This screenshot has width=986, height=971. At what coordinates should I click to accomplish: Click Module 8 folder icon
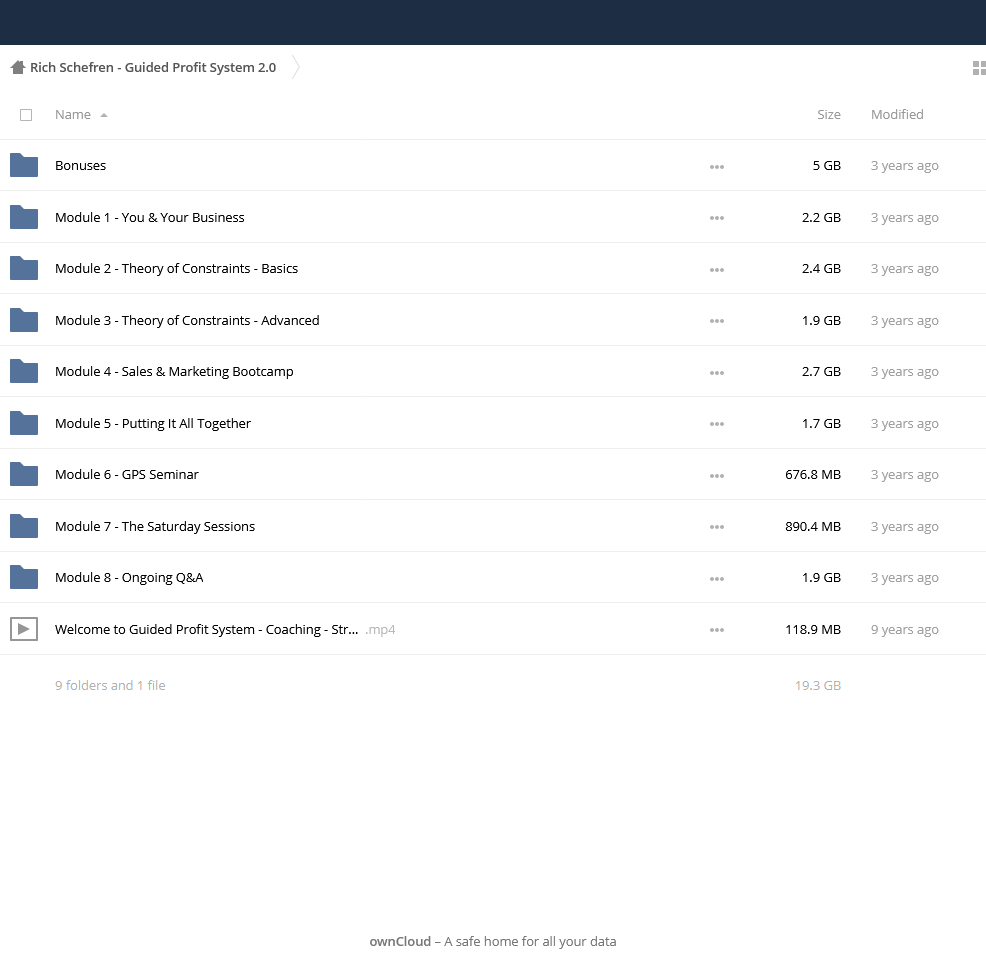tap(24, 577)
